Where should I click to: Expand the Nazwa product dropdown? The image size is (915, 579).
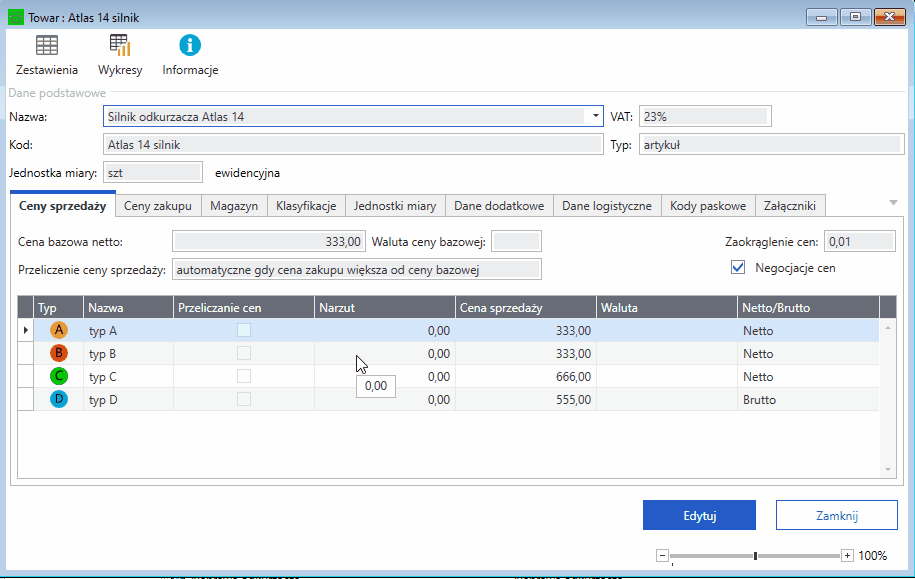(x=596, y=116)
